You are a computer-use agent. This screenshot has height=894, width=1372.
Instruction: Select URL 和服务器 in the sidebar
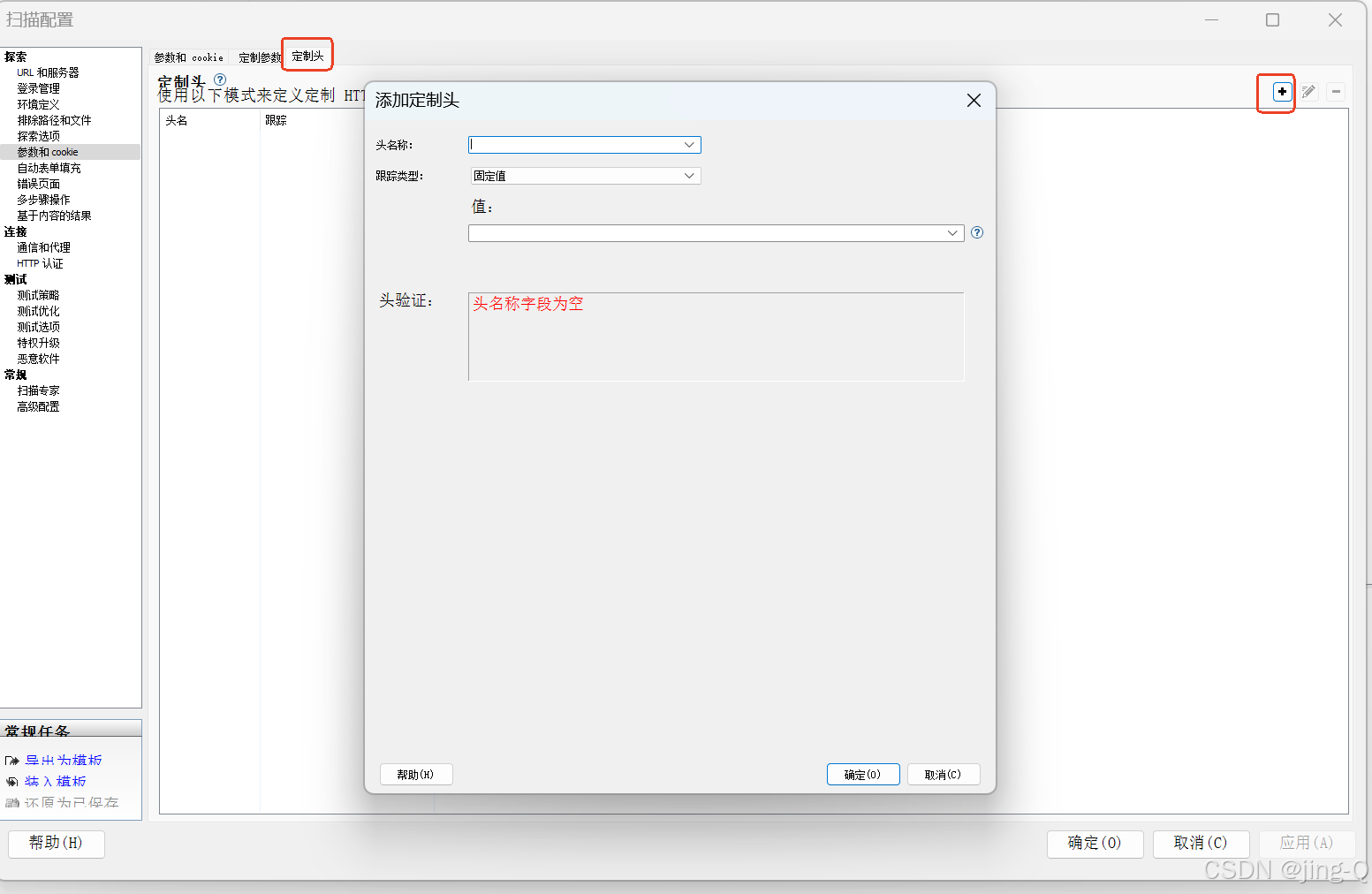(49, 72)
